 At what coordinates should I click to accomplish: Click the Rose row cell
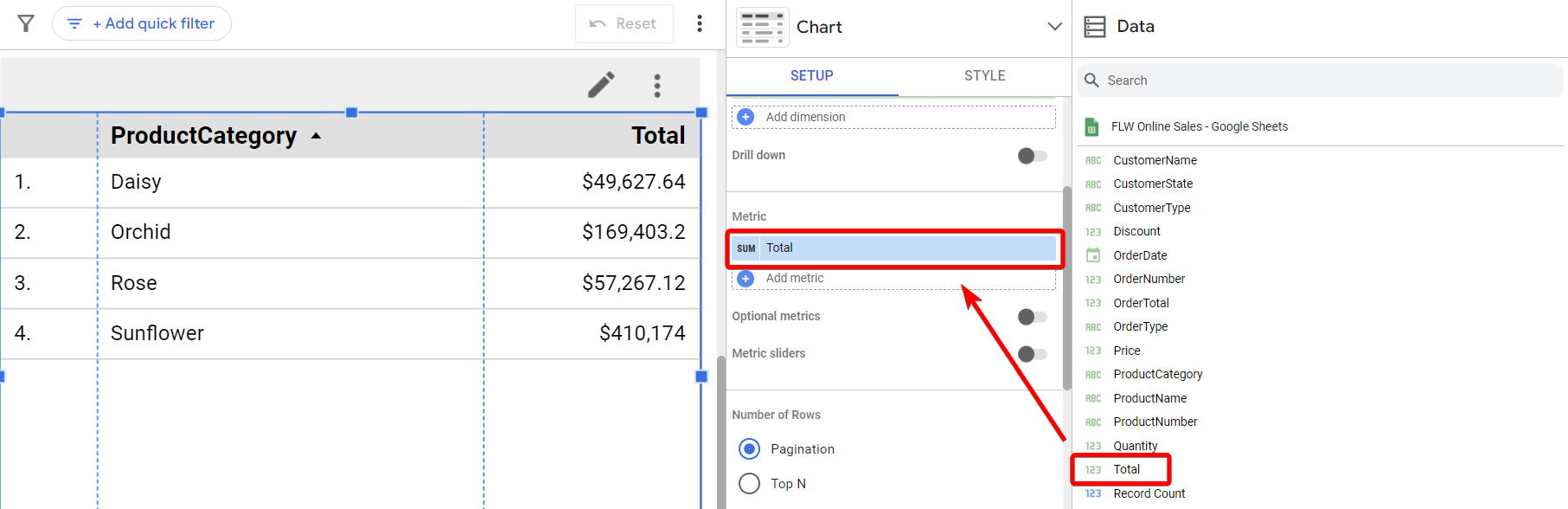tap(133, 283)
